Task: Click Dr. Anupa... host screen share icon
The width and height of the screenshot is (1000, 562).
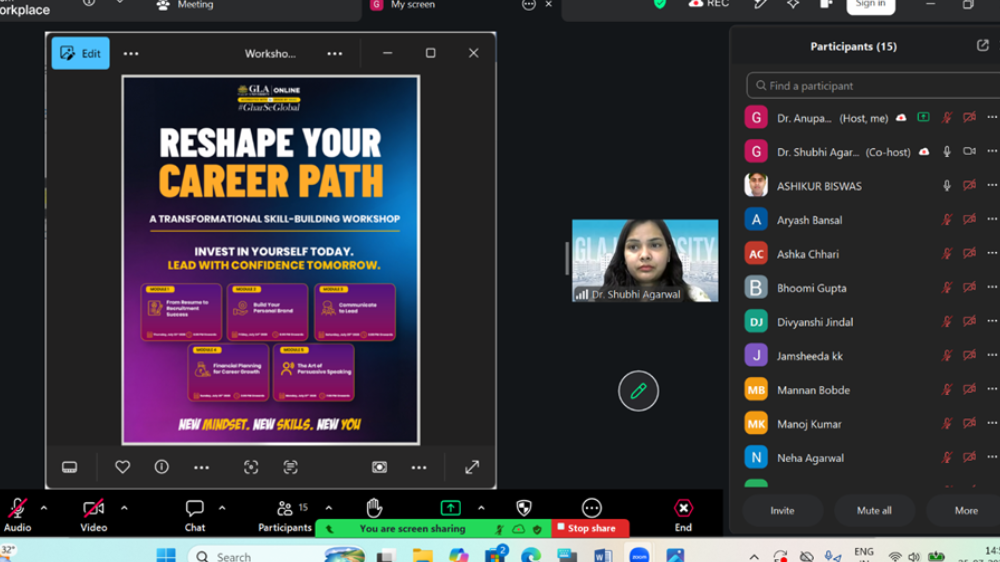Action: [x=923, y=117]
